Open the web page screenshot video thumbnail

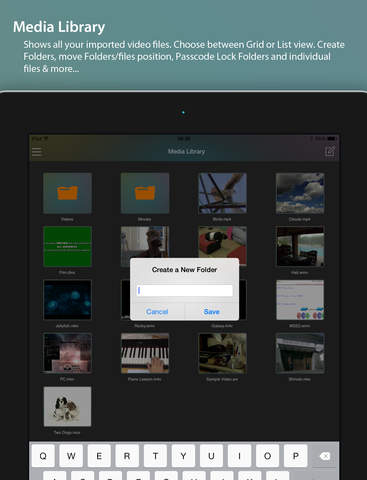coord(300,300)
